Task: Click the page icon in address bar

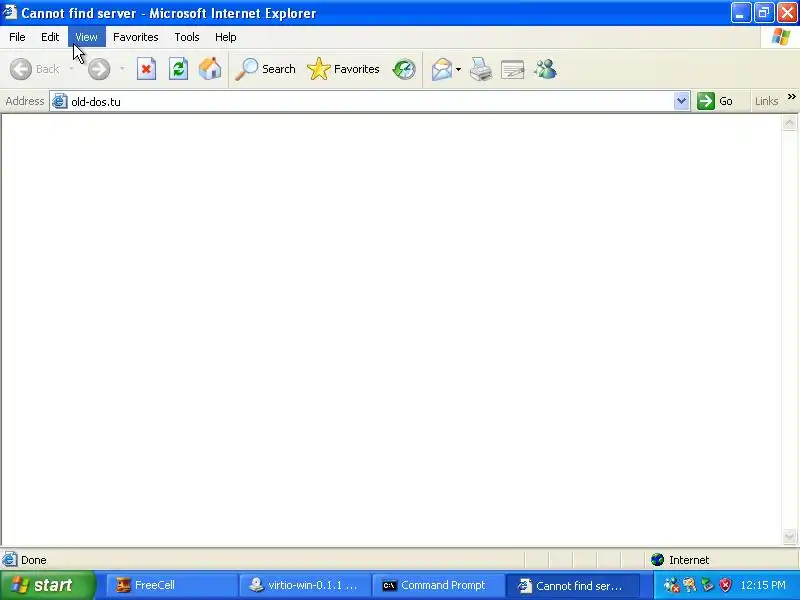Action: pyautogui.click(x=60, y=101)
